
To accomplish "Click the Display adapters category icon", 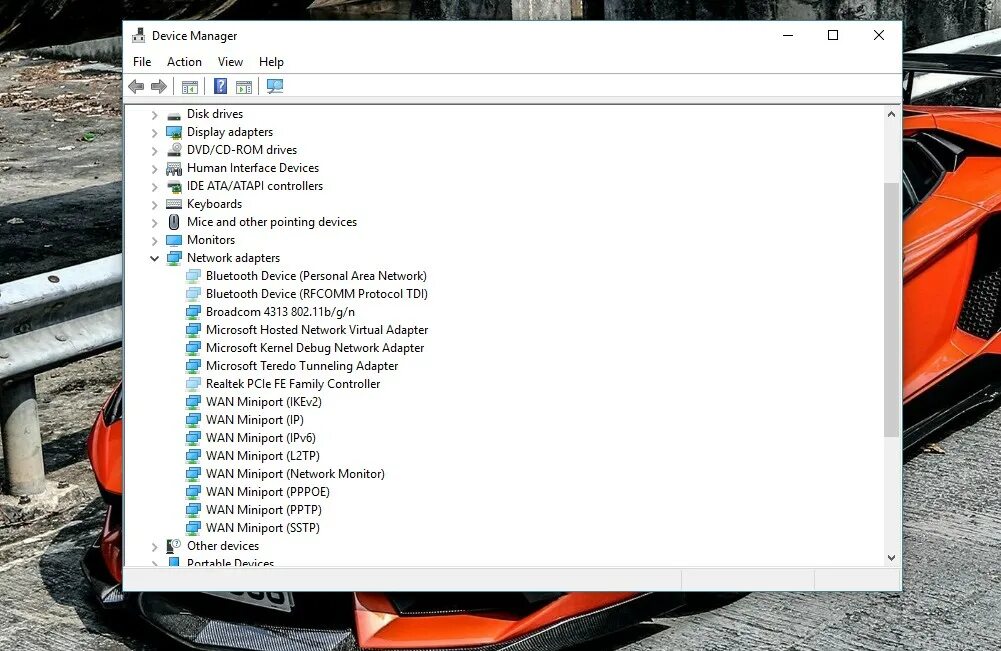I will click(174, 133).
